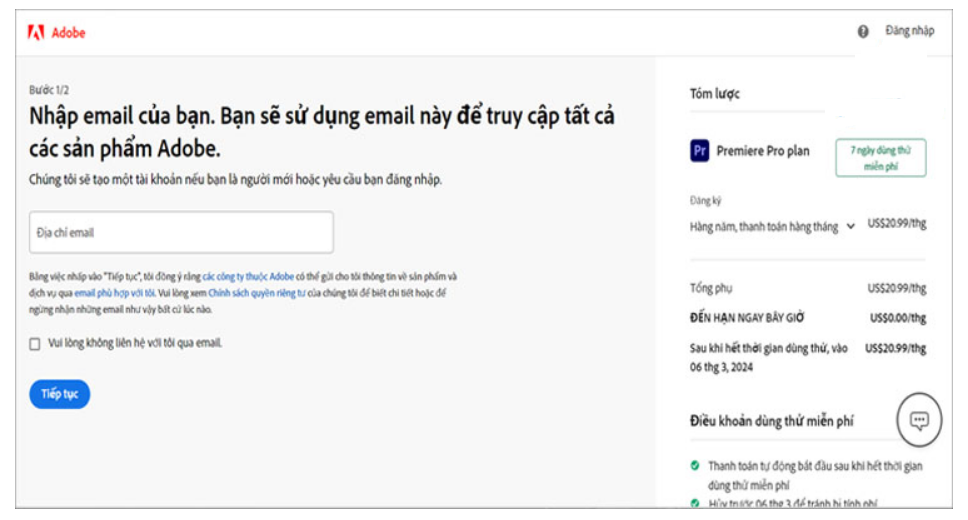
Task: Open the các công ty thuộc Adobe link
Action: [x=248, y=276]
